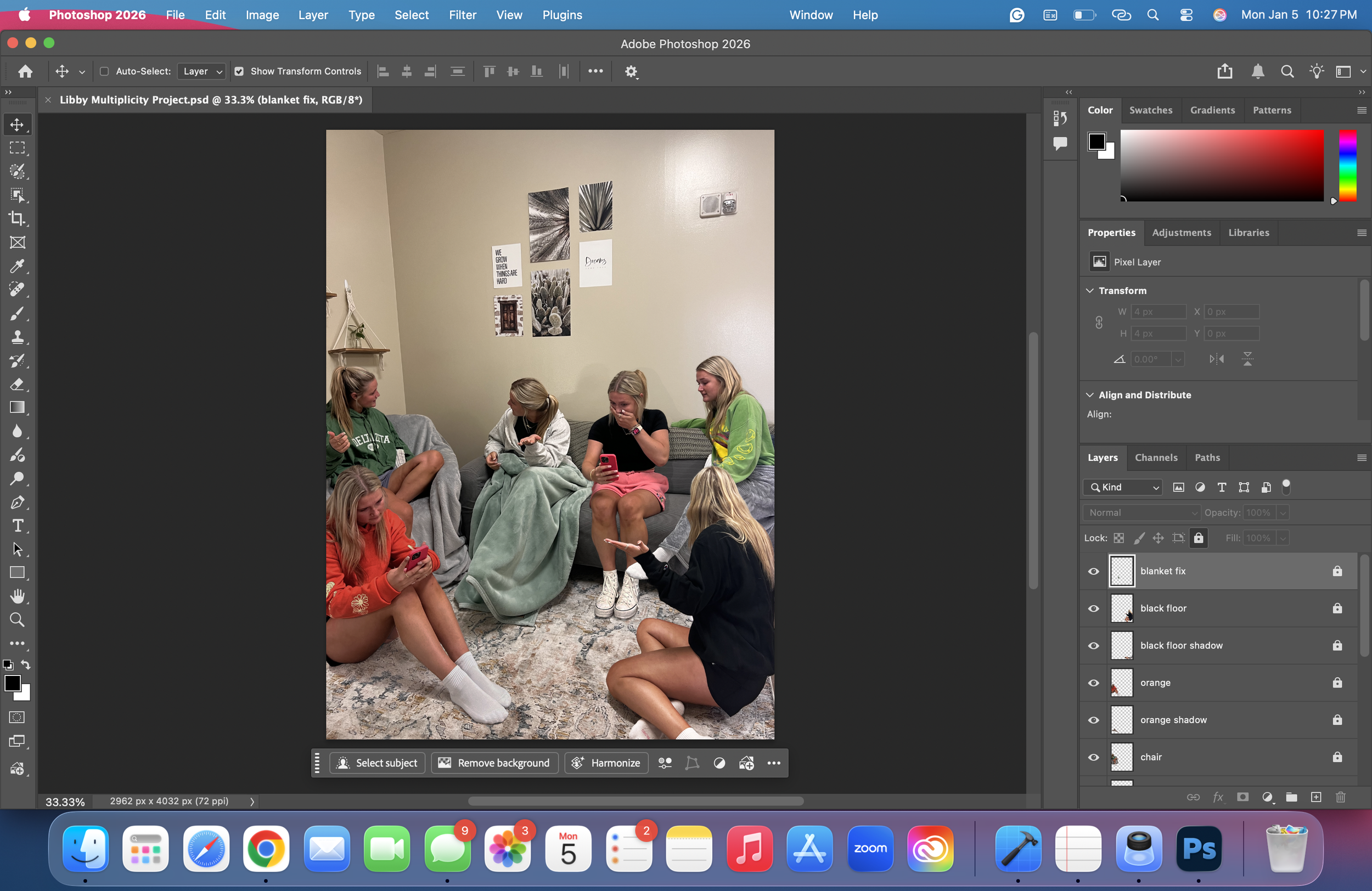The image size is (1372, 891).
Task: Enable the Auto-Select checkbox
Action: 104,71
